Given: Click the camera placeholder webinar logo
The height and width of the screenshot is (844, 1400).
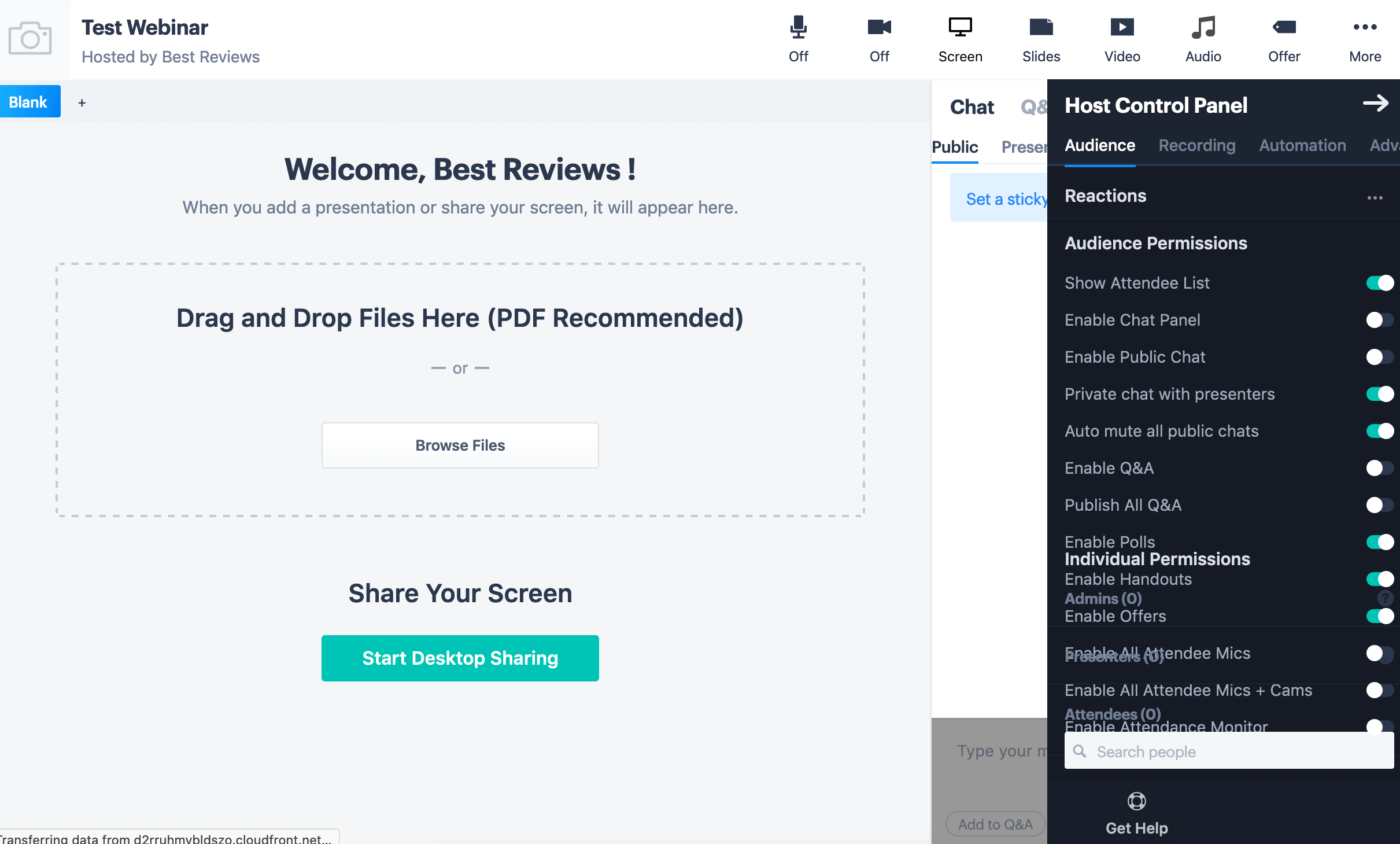Looking at the screenshot, I should 30,39.
